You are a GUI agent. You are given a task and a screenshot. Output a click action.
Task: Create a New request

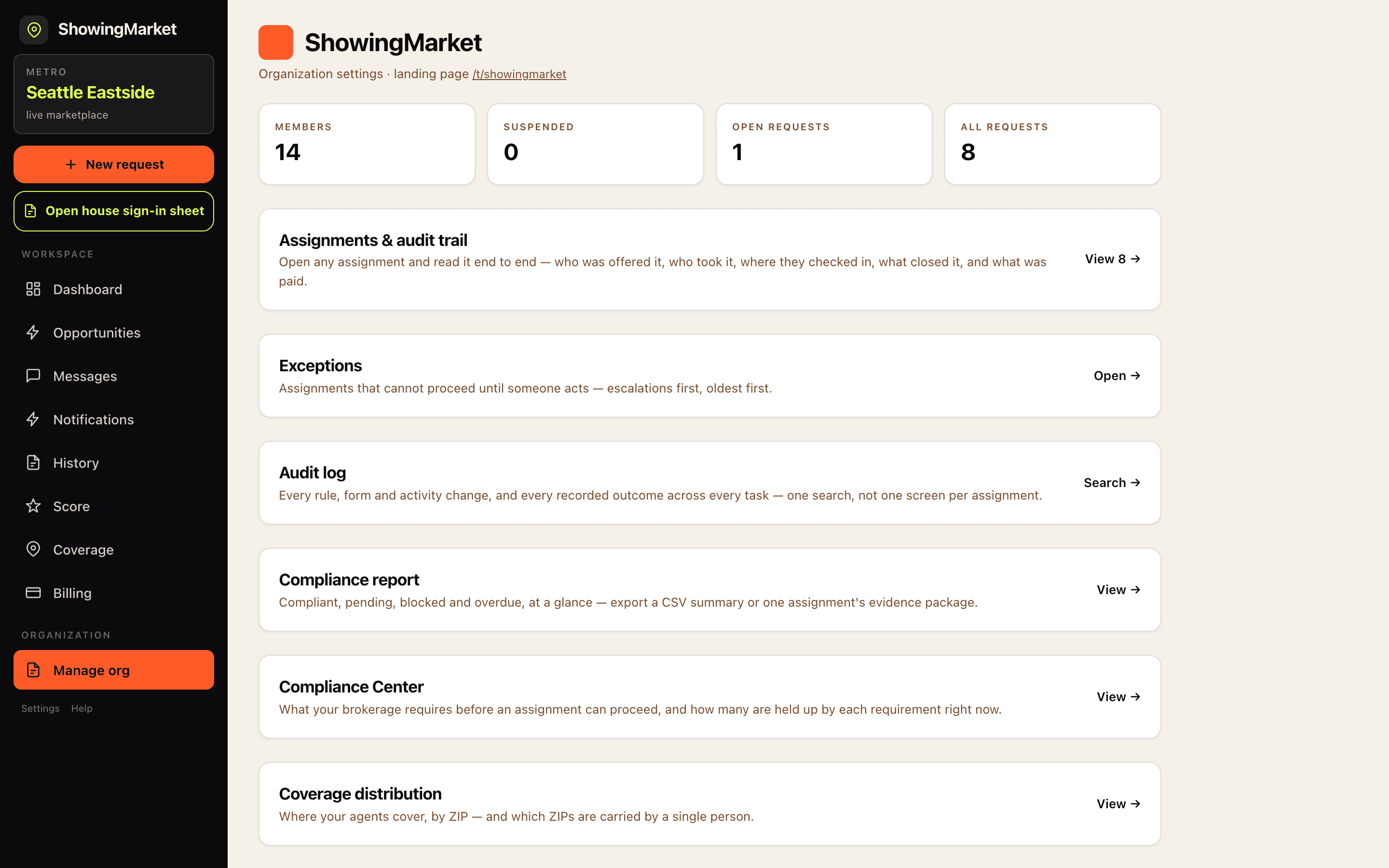[x=114, y=165]
